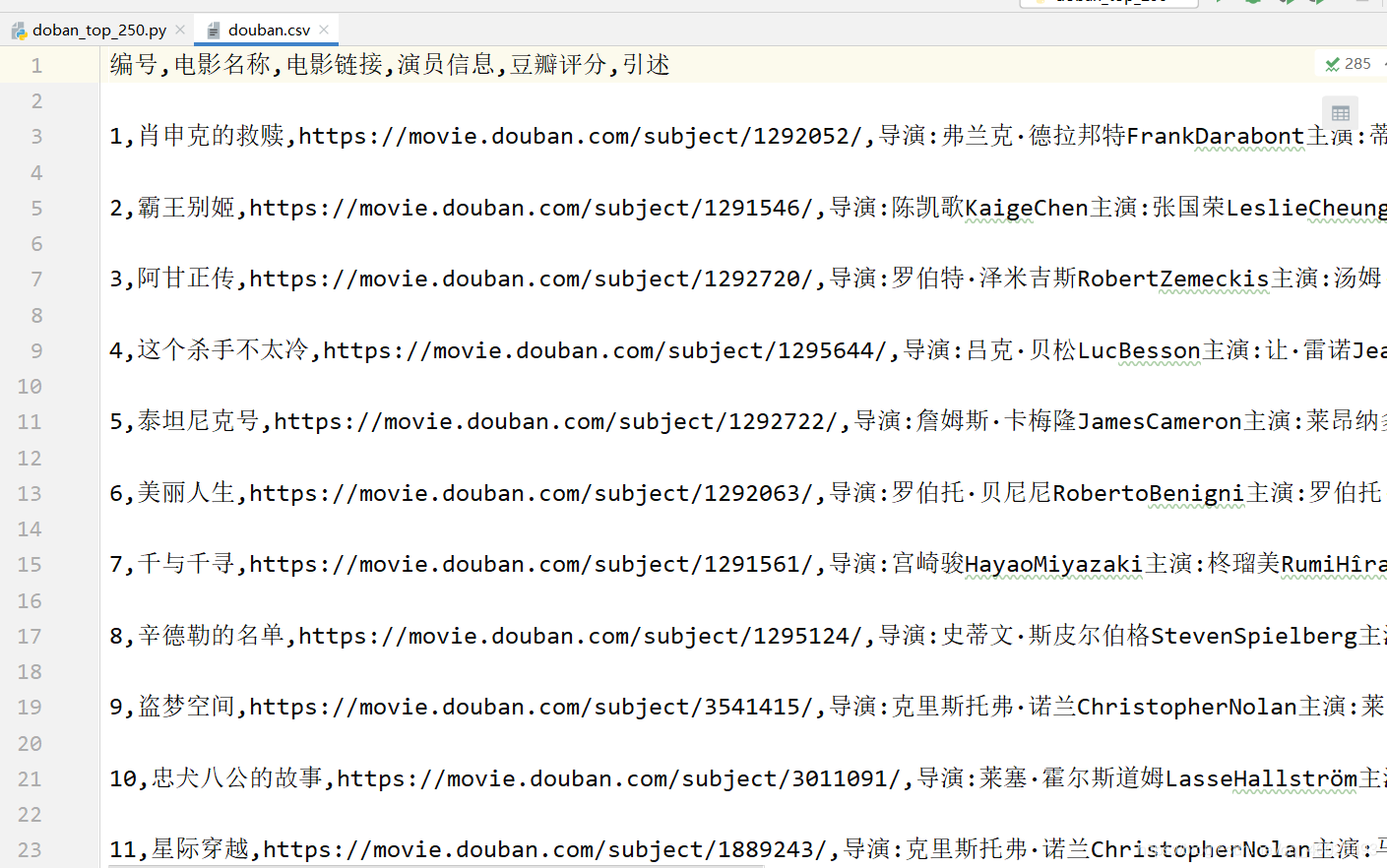This screenshot has height=868, width=1387.
Task: Click gutter line number 17
Action: [x=30, y=636]
